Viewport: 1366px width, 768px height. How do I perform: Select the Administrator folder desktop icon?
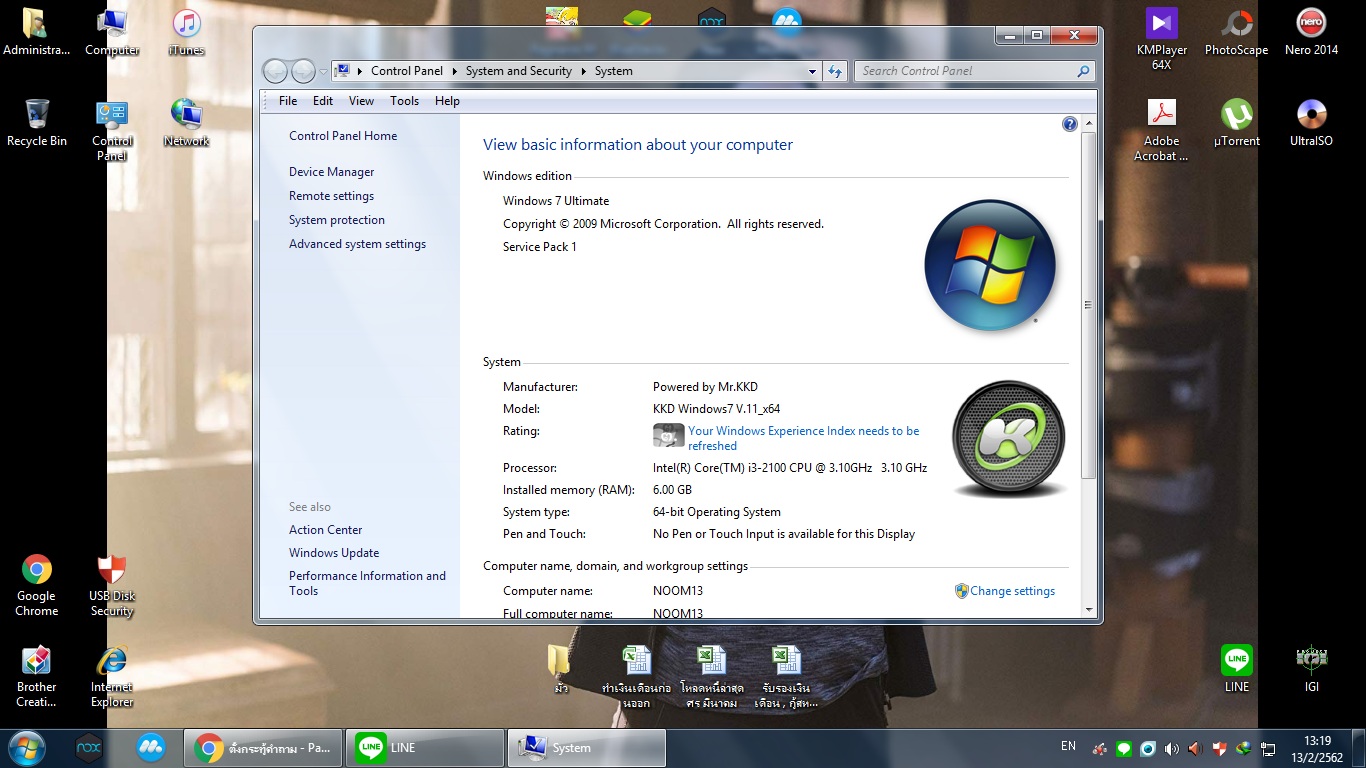point(37,32)
